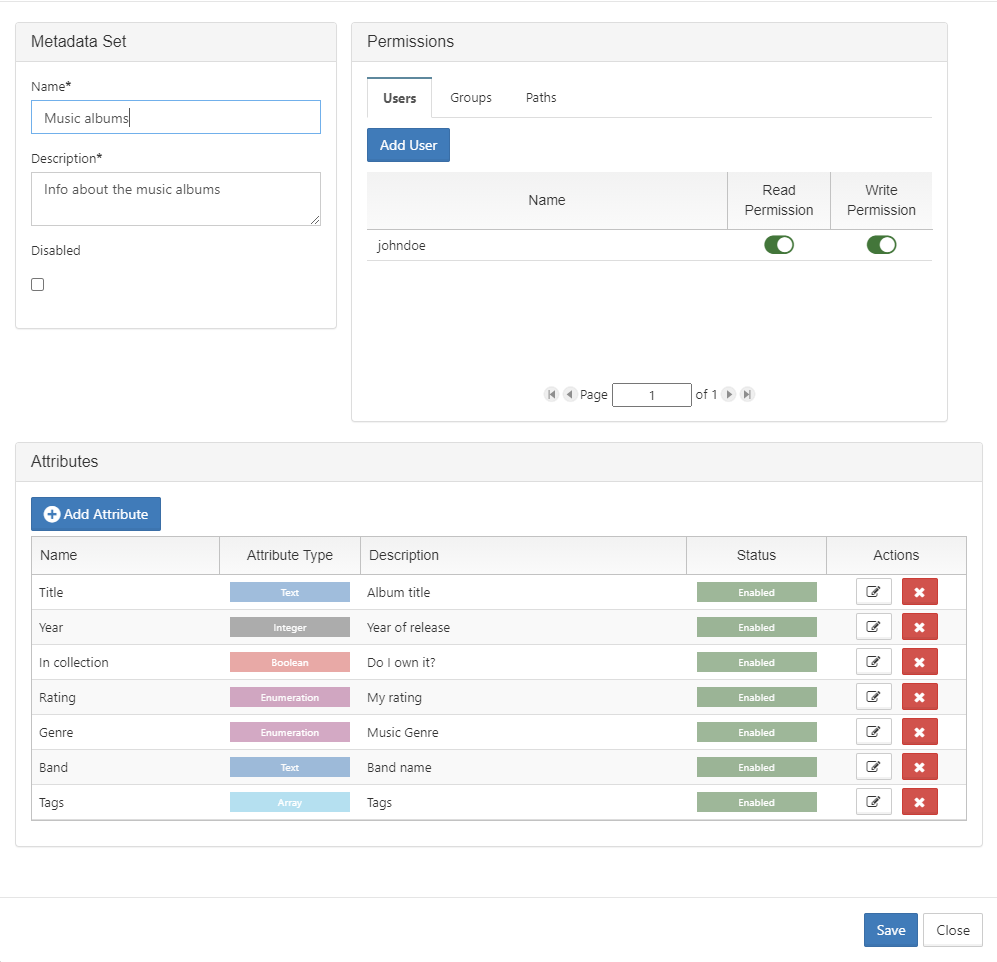Toggle johndoe's Write Permission switch

click(881, 245)
